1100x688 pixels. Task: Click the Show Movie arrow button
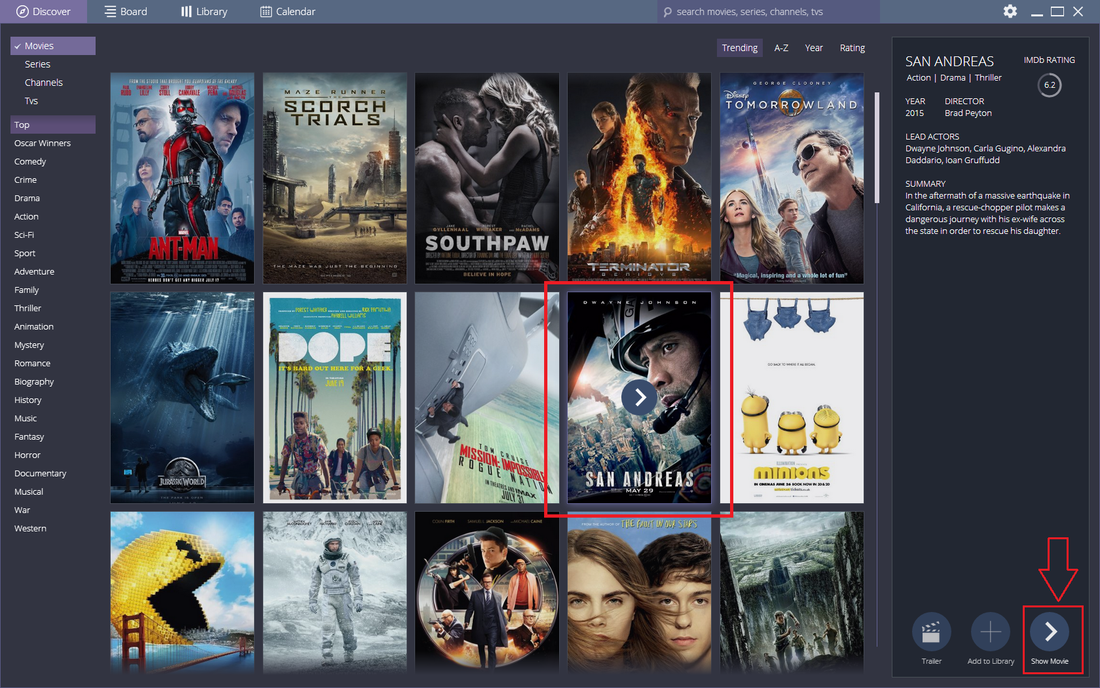point(1049,632)
